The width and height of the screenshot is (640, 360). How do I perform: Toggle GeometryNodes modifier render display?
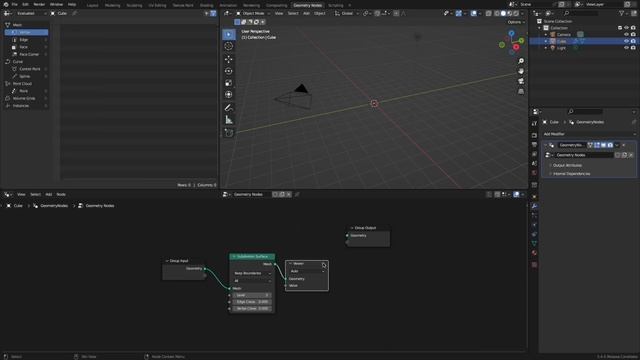[x=610, y=145]
